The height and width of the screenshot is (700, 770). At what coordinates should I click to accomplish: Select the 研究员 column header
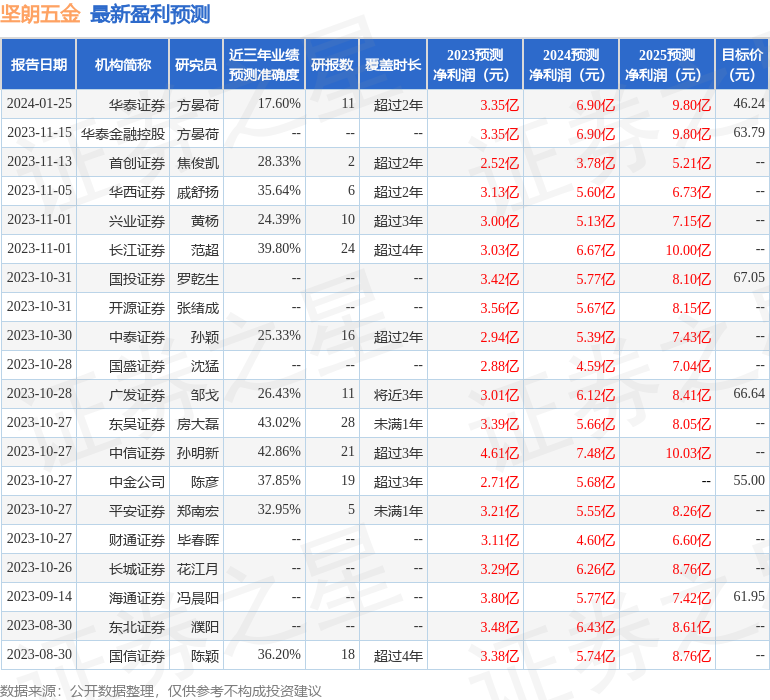pyautogui.click(x=196, y=64)
